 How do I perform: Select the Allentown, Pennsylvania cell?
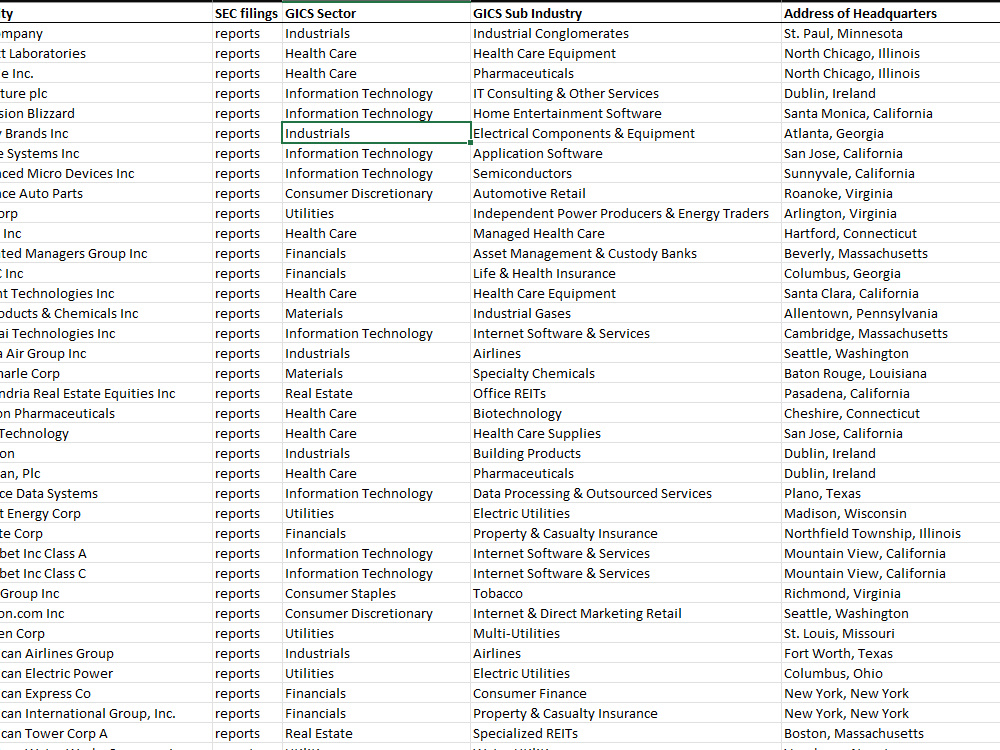coord(890,313)
